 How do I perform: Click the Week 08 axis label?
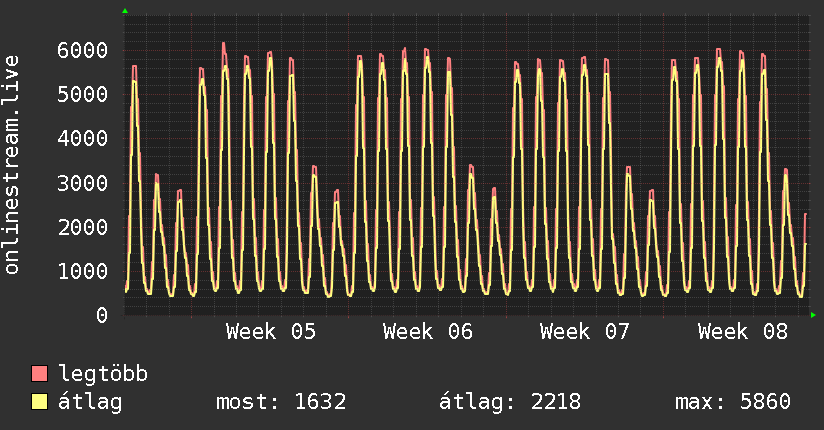coord(742,331)
